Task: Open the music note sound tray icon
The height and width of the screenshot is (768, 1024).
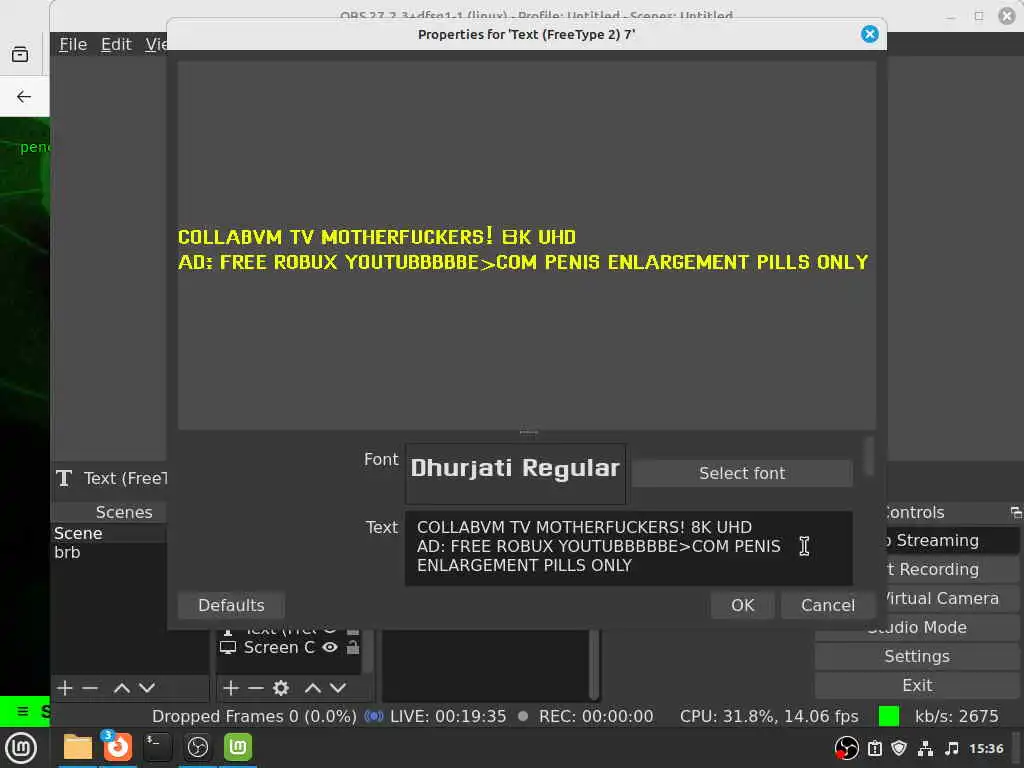Action: [x=952, y=748]
